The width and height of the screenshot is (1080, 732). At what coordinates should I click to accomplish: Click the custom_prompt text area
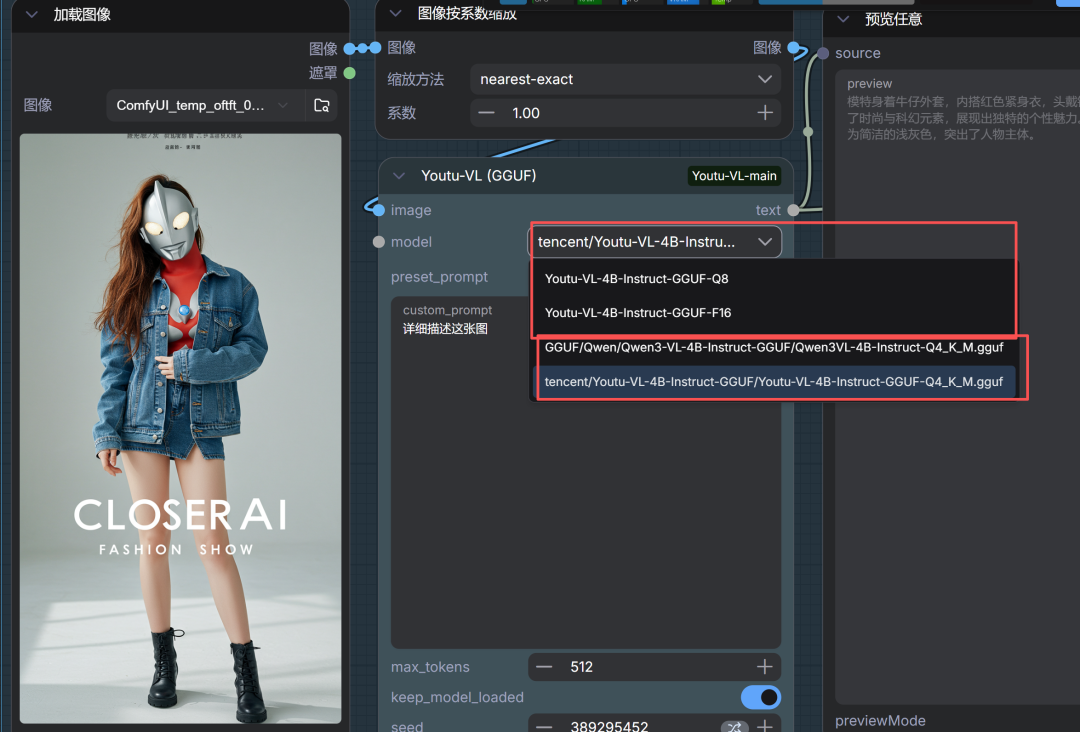(585, 472)
